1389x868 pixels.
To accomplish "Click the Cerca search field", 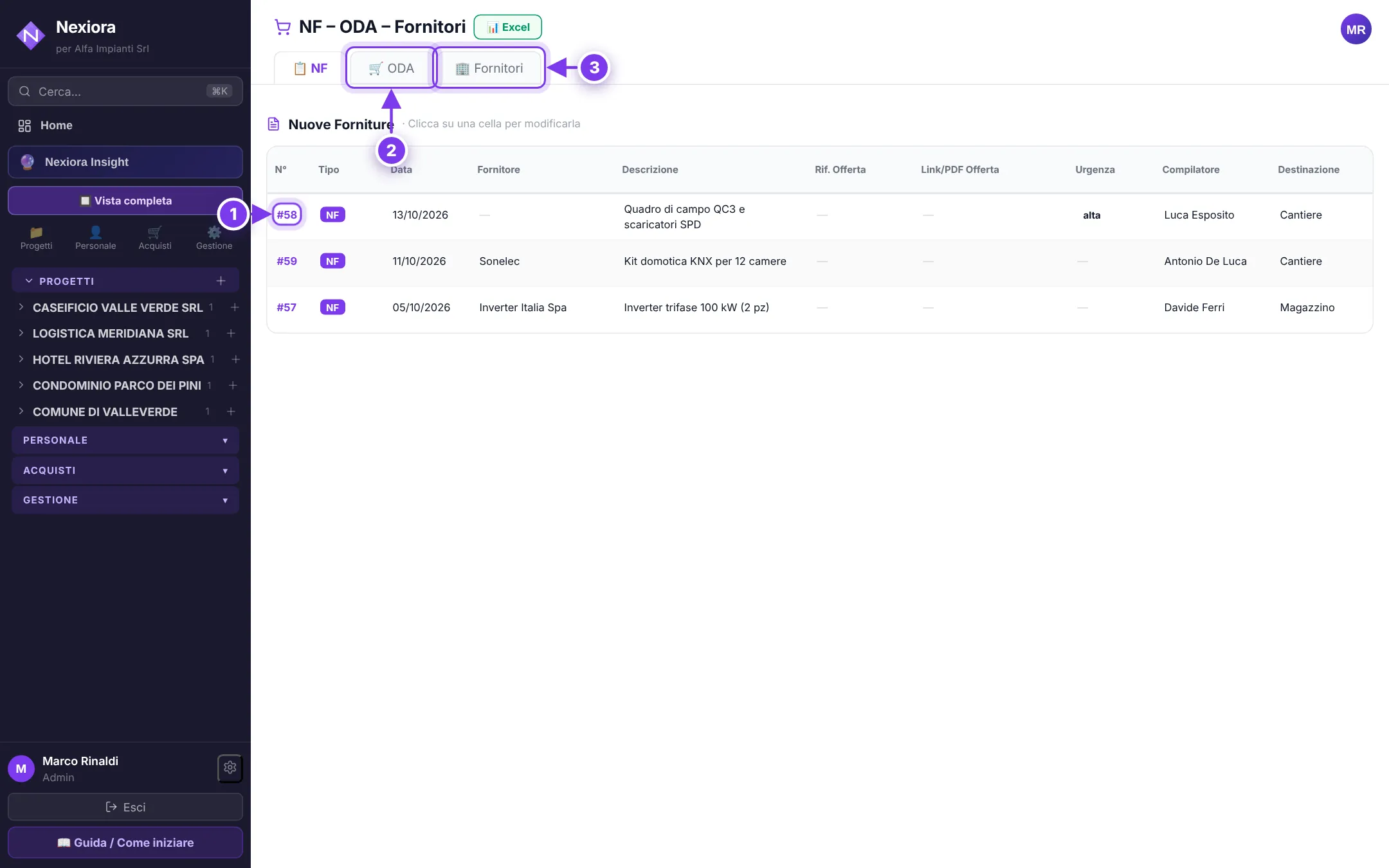I will point(125,91).
